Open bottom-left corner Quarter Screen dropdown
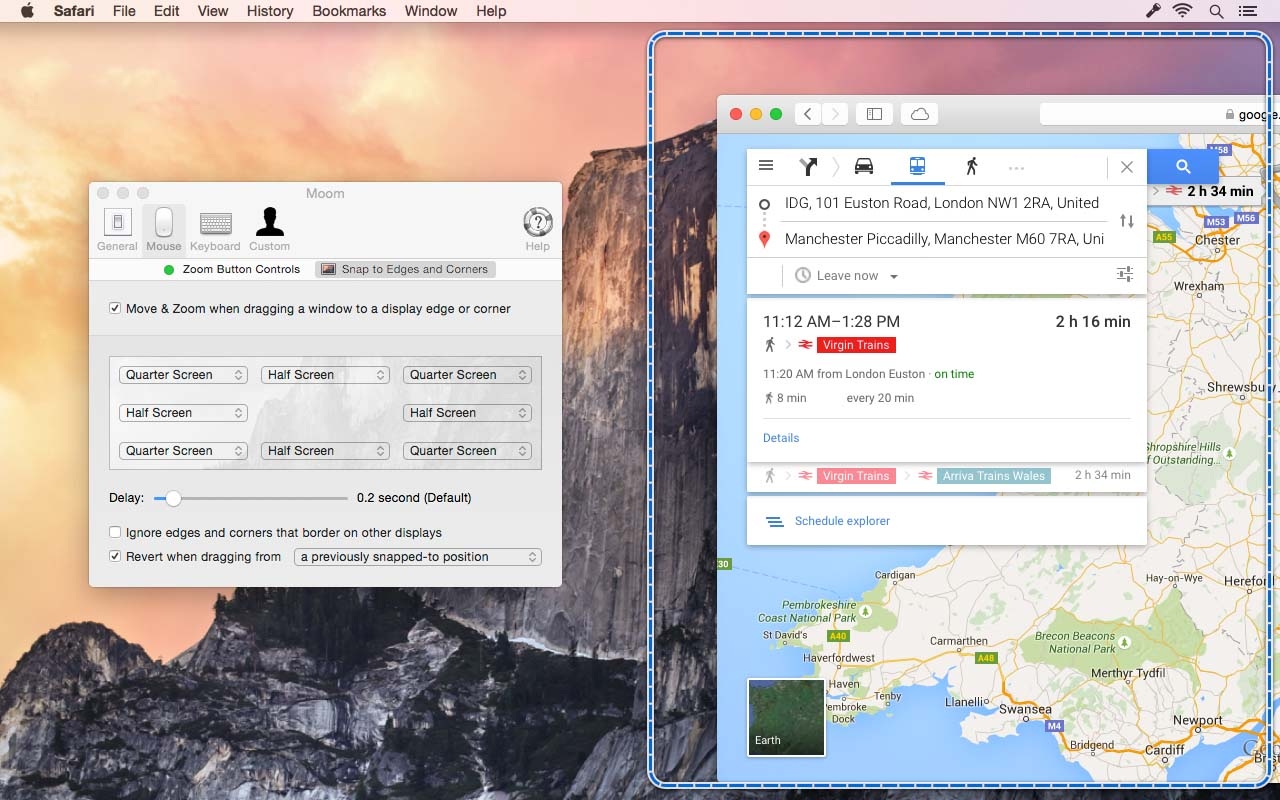 [183, 451]
